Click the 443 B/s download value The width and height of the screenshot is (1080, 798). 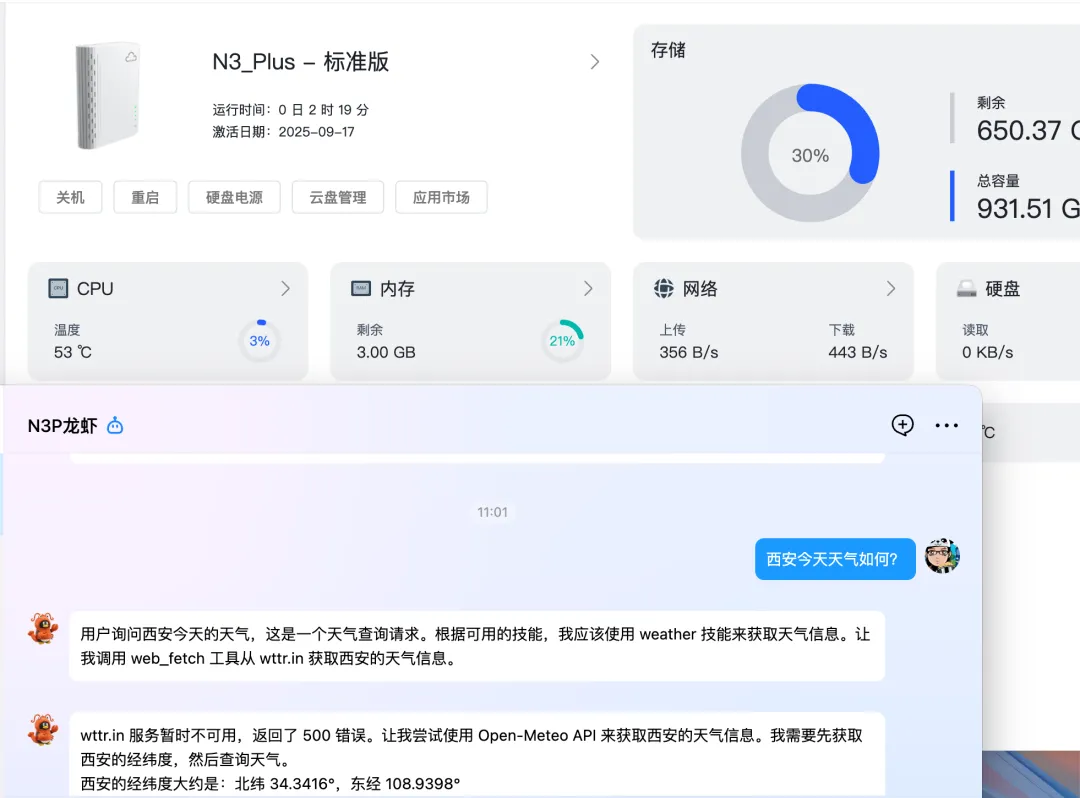point(858,353)
